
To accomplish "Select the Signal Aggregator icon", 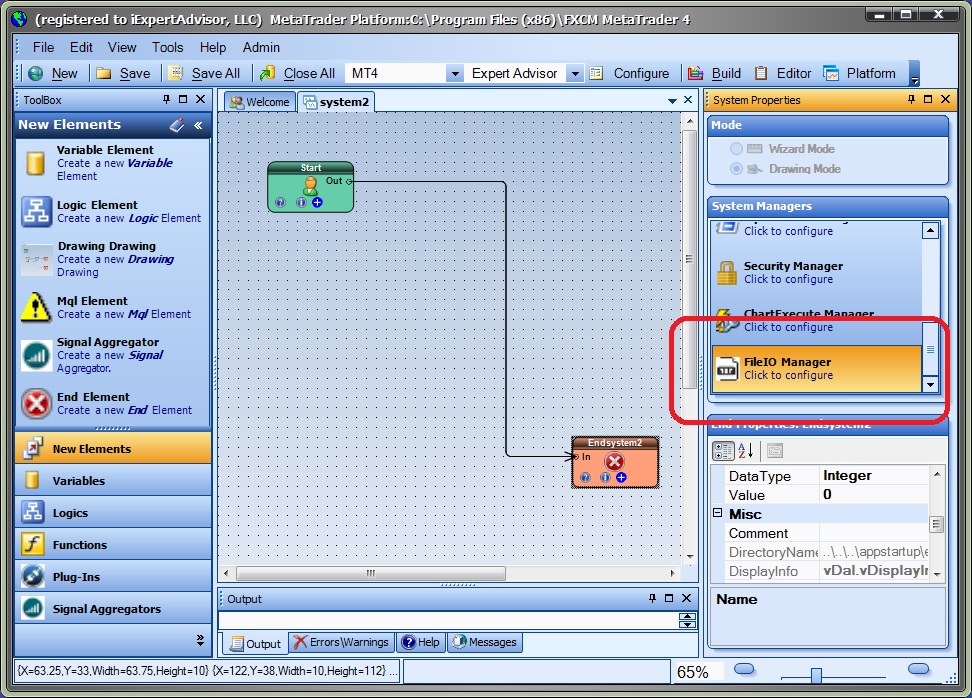I will coord(36,355).
